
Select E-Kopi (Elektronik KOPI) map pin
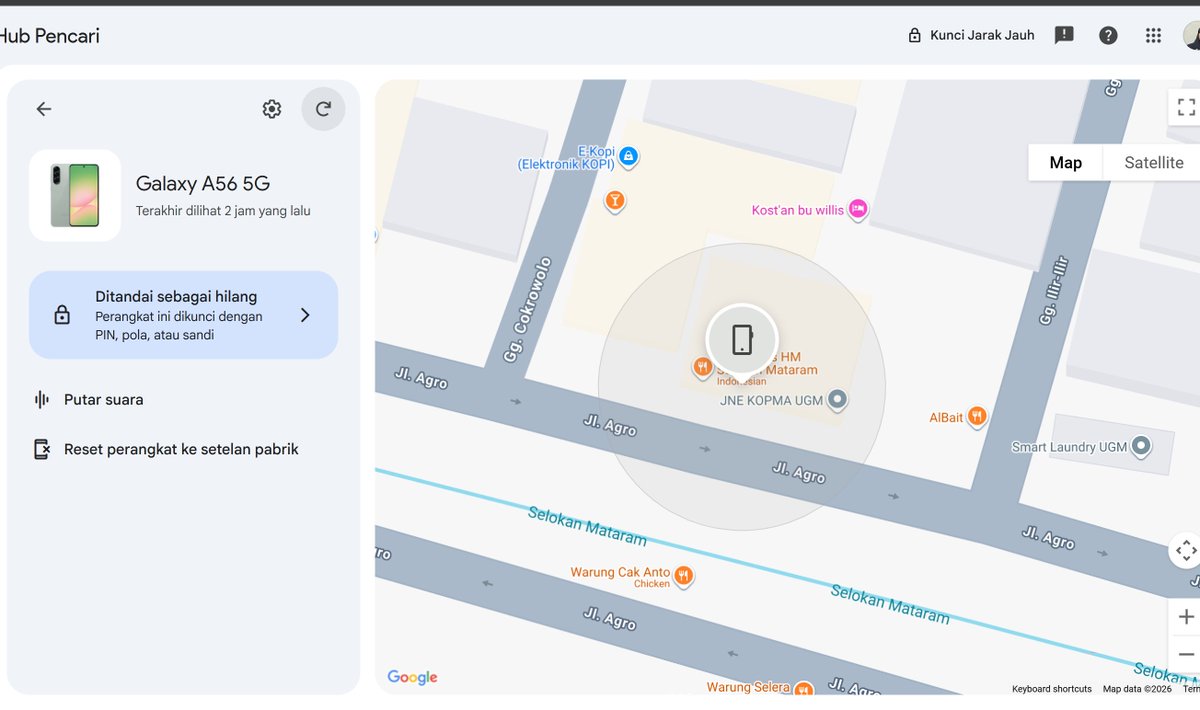point(628,156)
